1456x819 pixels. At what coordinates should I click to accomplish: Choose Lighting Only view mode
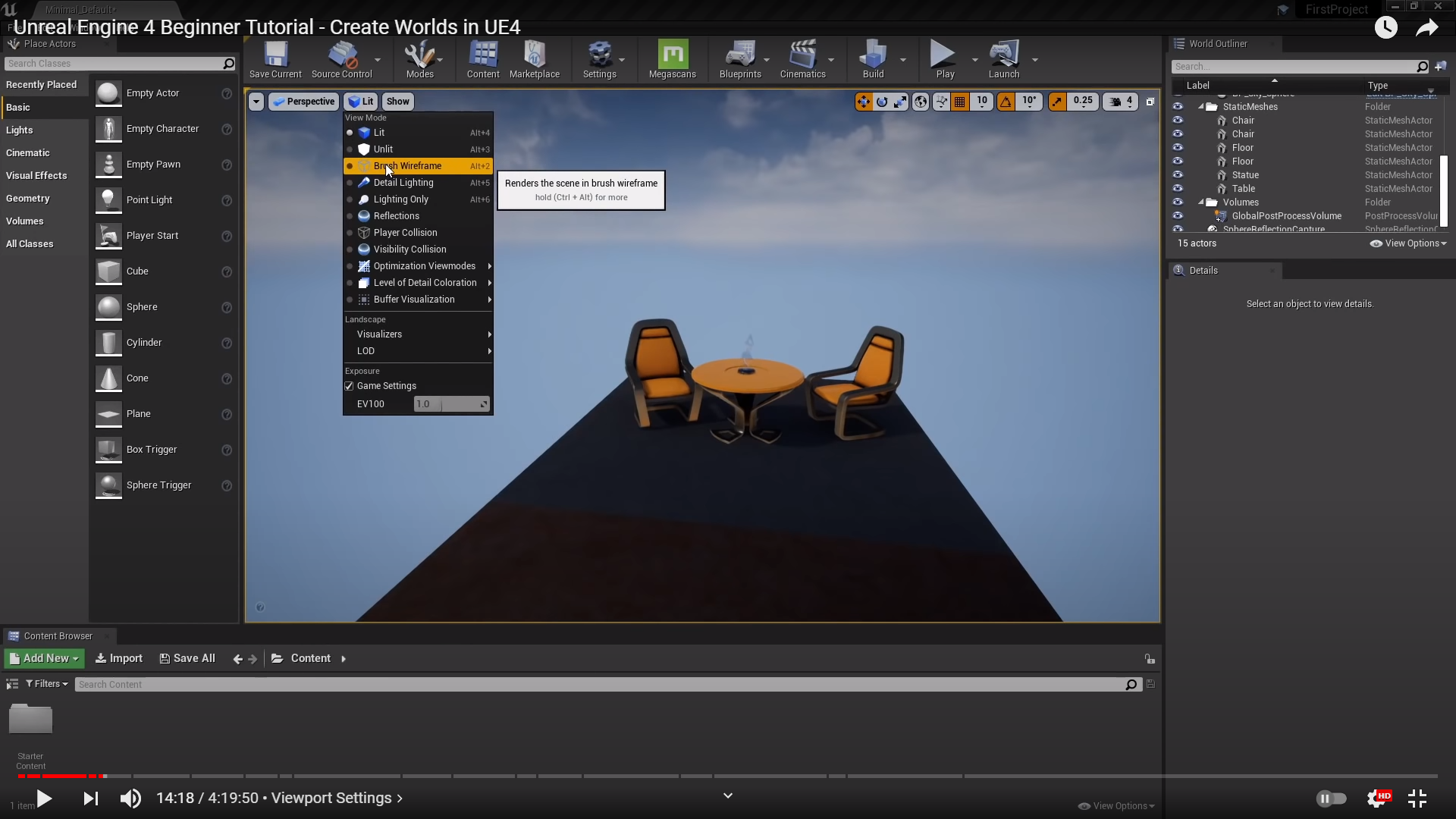coord(400,199)
